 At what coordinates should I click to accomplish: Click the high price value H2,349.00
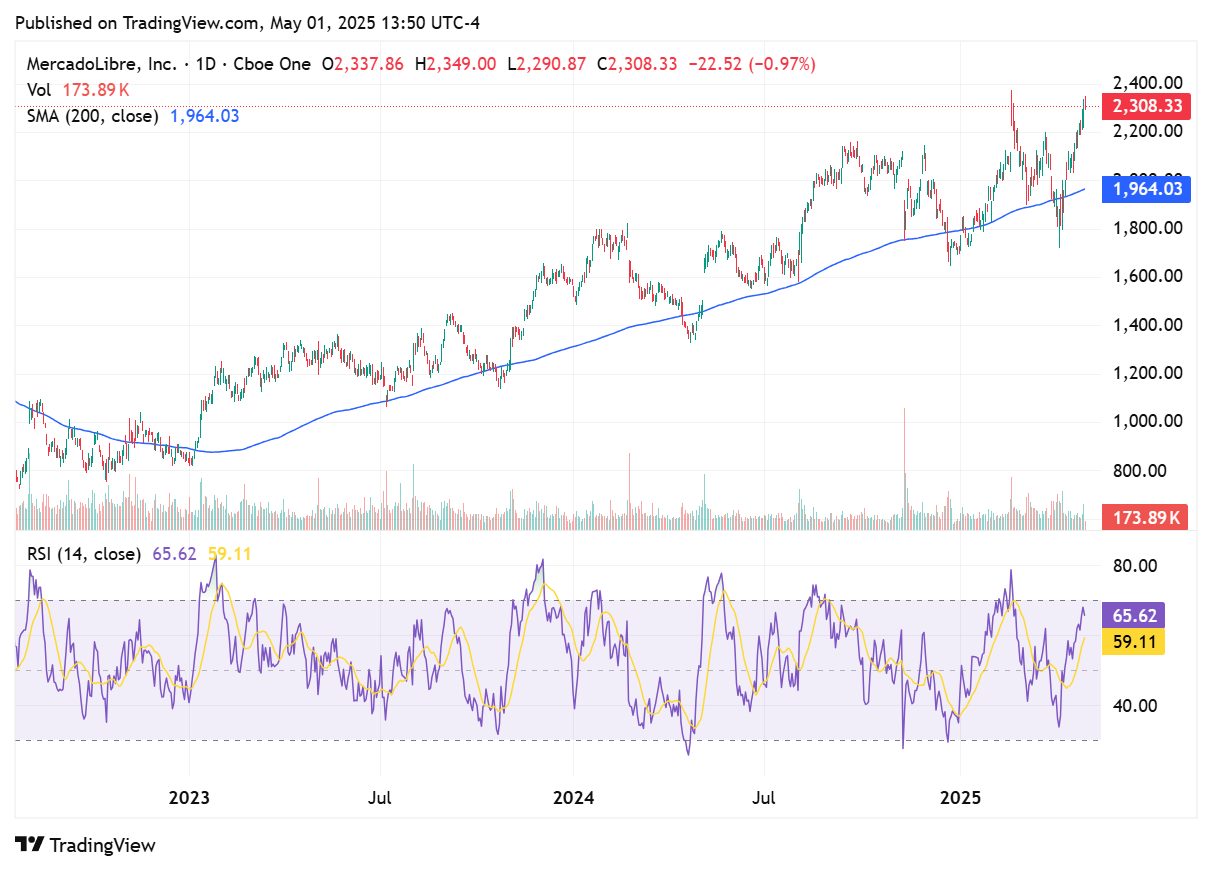(x=455, y=64)
